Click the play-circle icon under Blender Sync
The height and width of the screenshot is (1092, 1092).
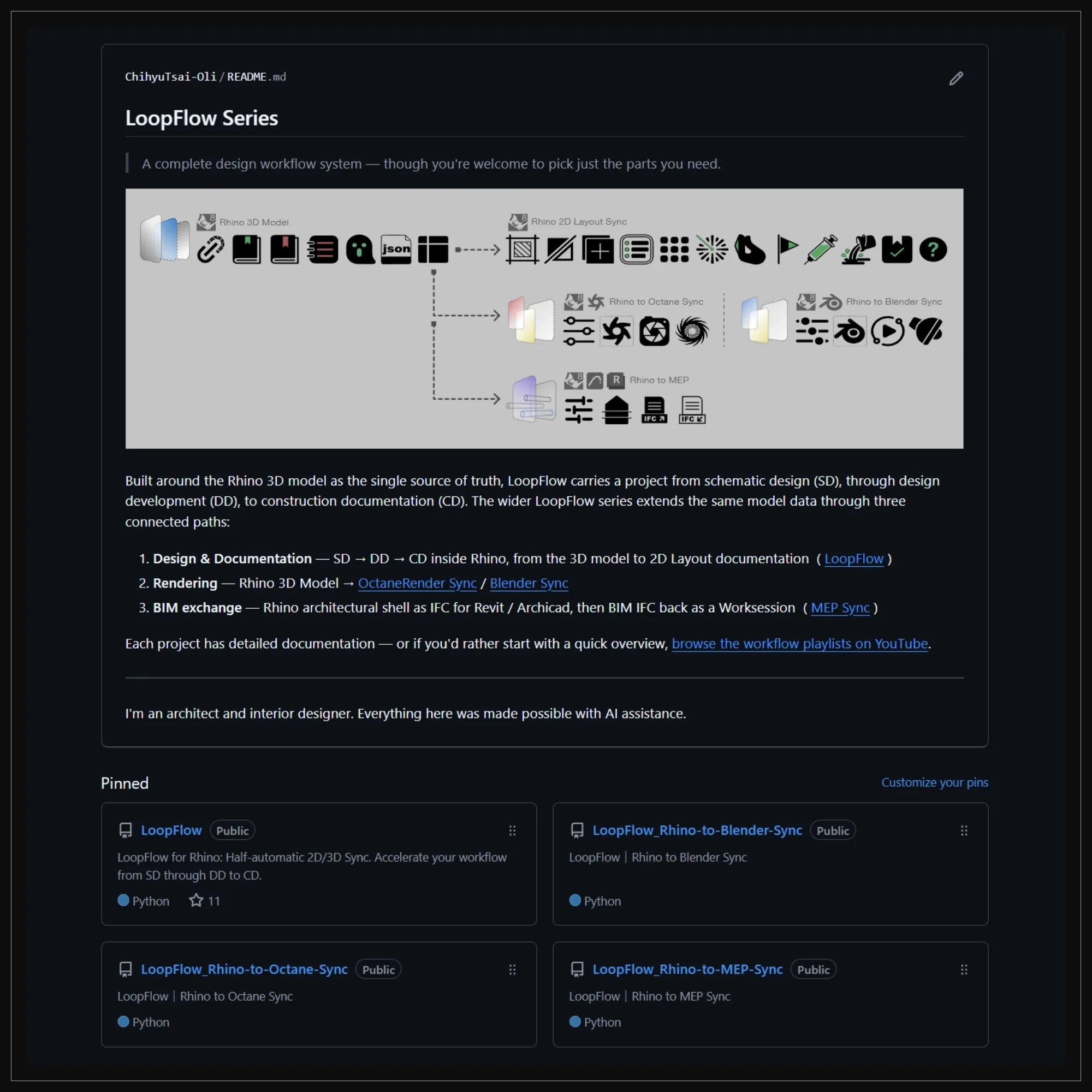tap(887, 331)
